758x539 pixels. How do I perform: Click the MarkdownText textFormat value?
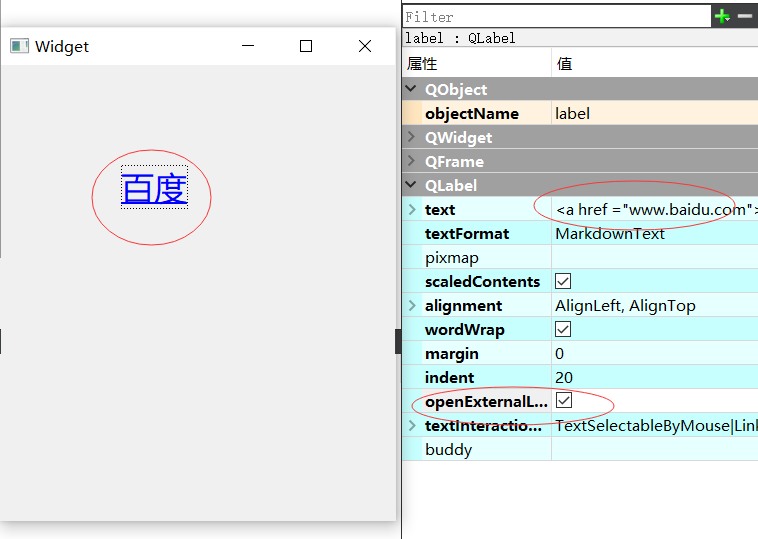pyautogui.click(x=610, y=233)
